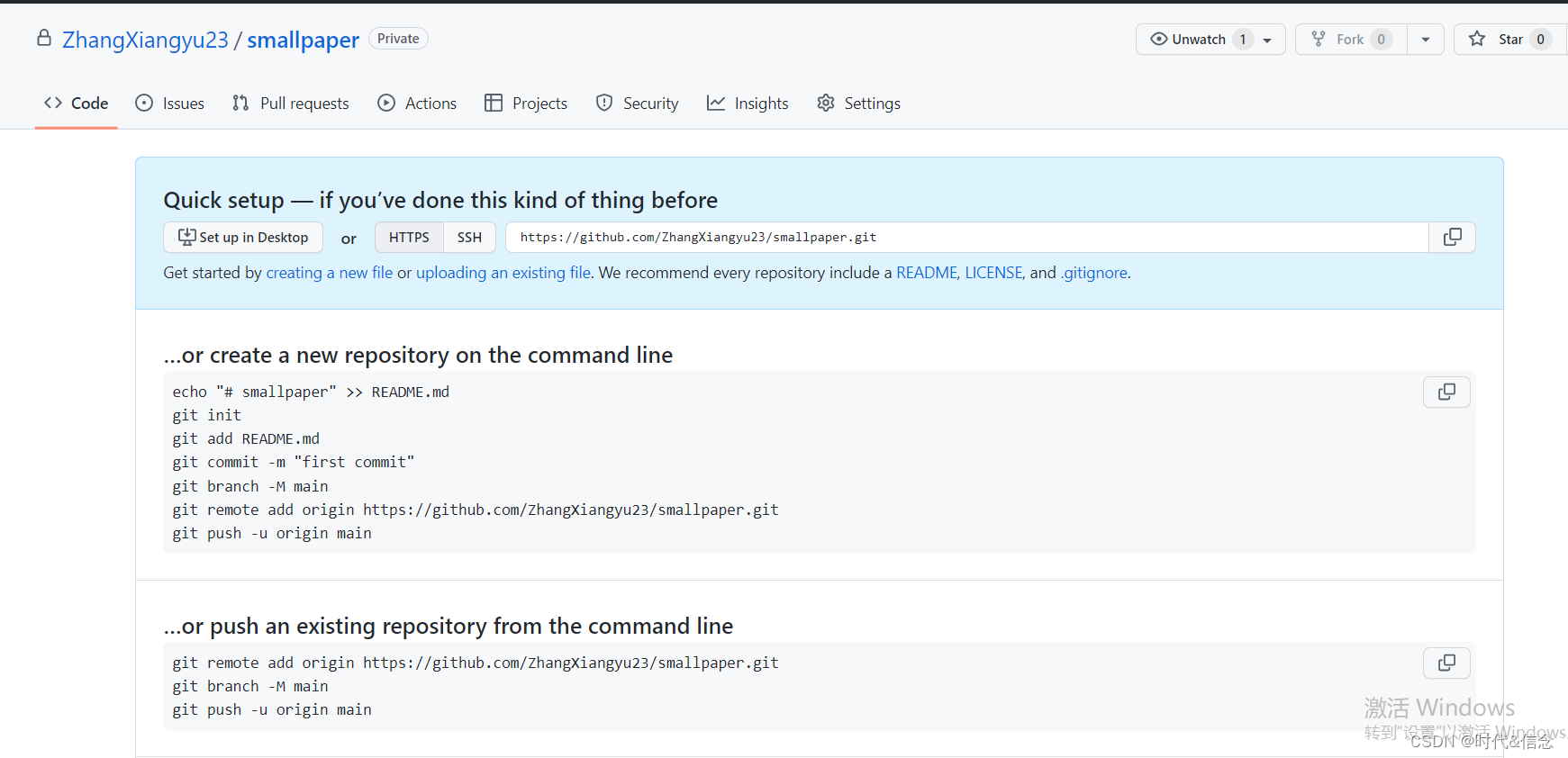Image resolution: width=1568 pixels, height=758 pixels.
Task: Copy the create new repository commands
Action: (x=1446, y=393)
